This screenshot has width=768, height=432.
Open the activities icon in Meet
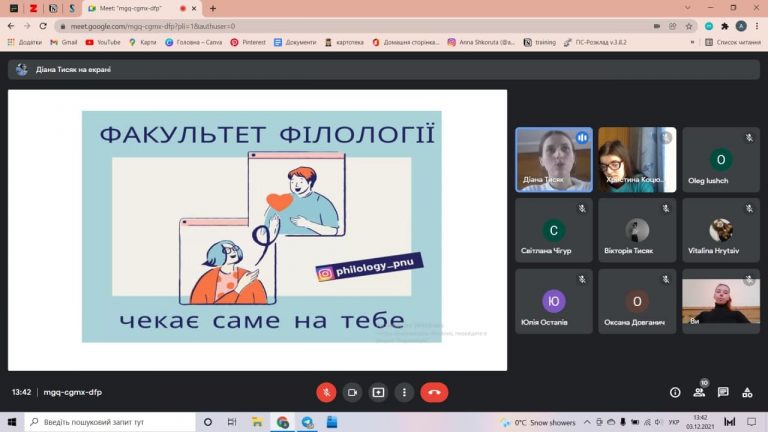pyautogui.click(x=747, y=392)
